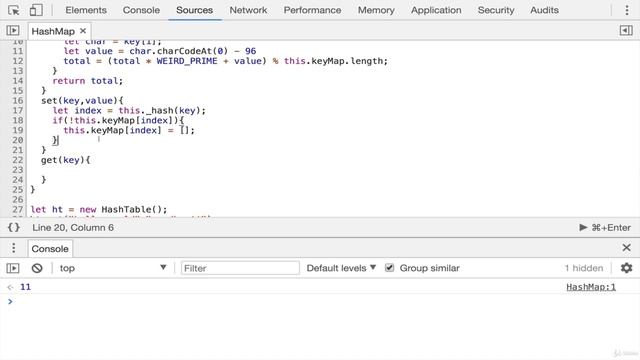Click 'Line 20, Column 6' status text
This screenshot has width=640, height=360.
click(73, 227)
